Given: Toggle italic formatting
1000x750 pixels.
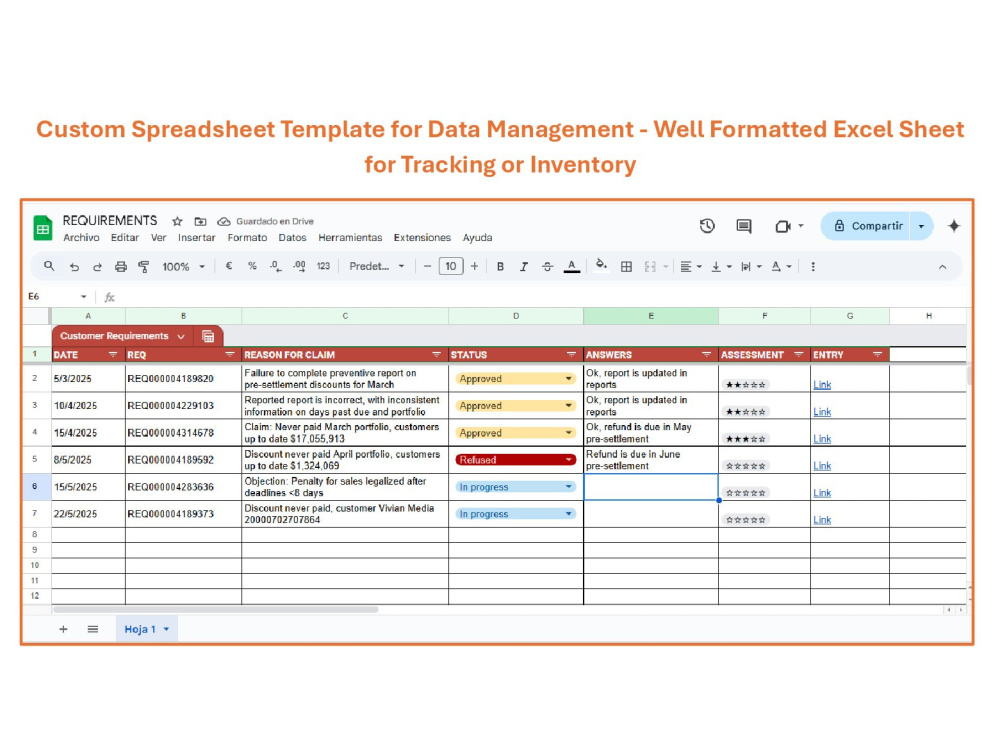Looking at the screenshot, I should point(524,267).
